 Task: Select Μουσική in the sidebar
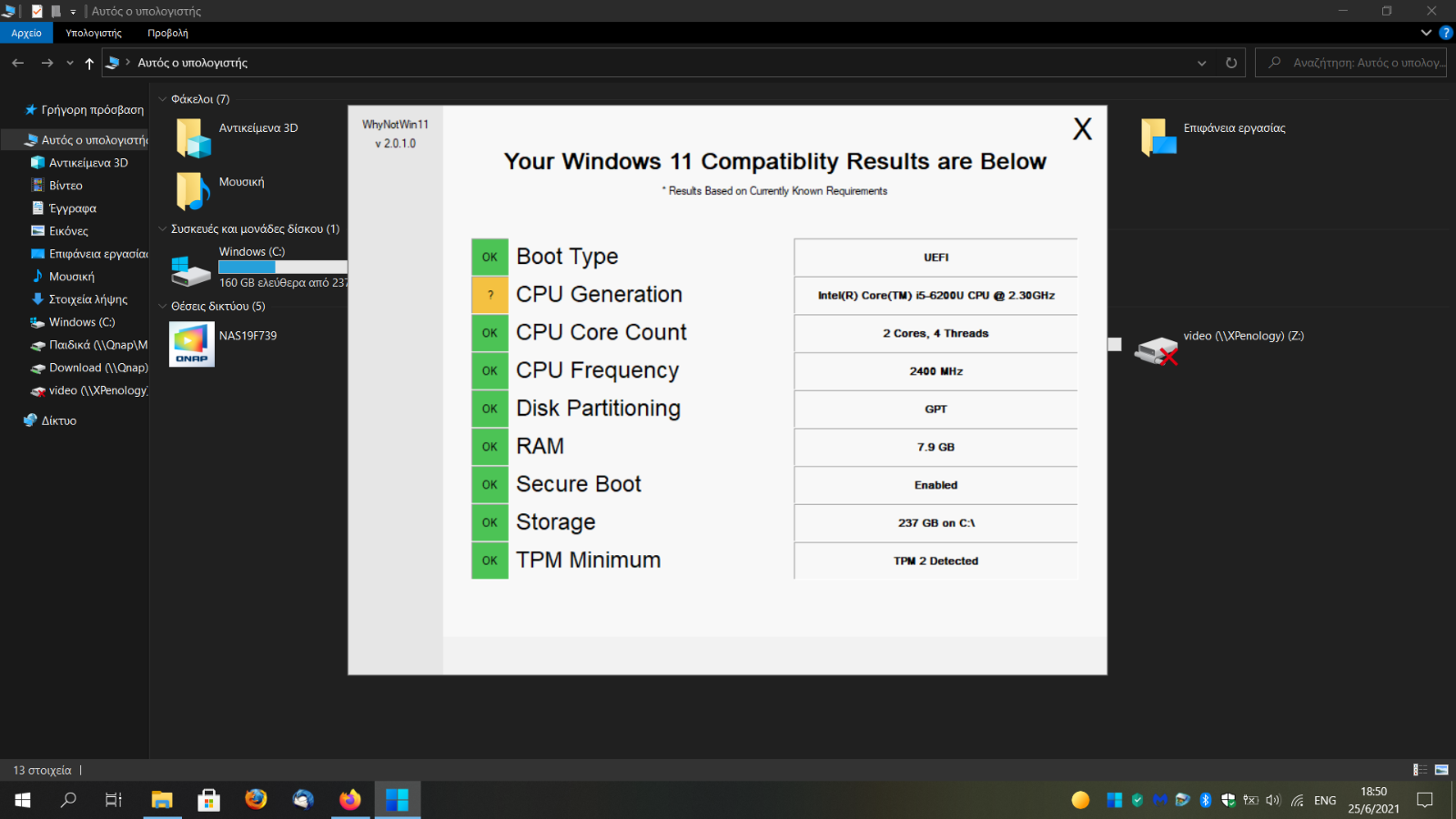point(63,277)
